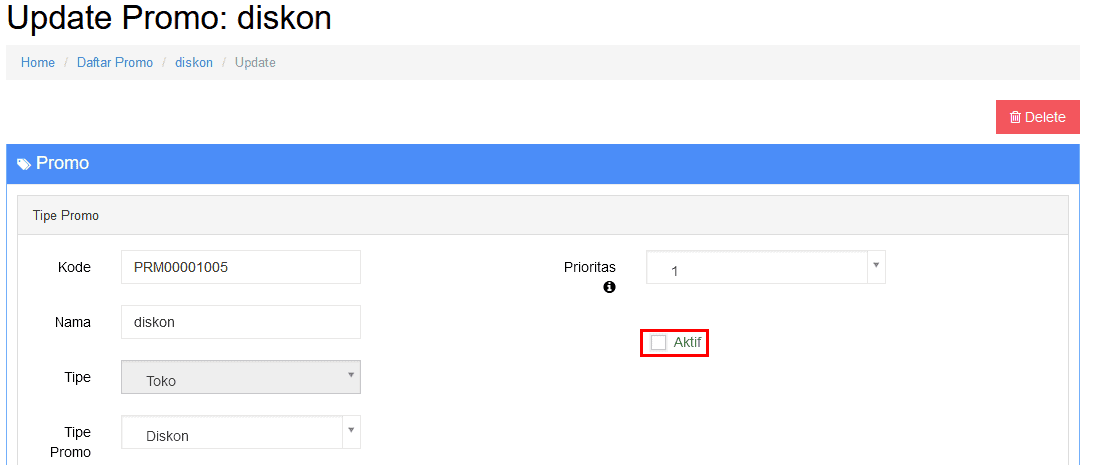
Task: Go to Home in breadcrumb
Action: [38, 63]
